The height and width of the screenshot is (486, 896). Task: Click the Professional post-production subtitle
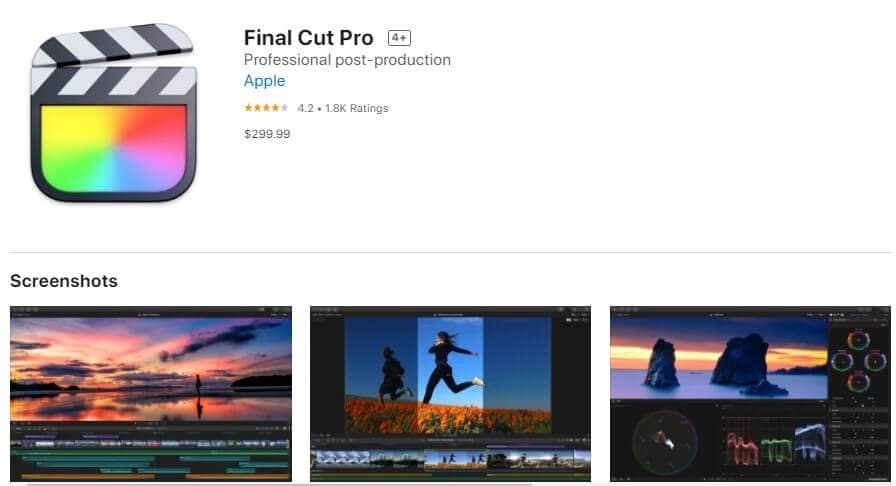347,59
